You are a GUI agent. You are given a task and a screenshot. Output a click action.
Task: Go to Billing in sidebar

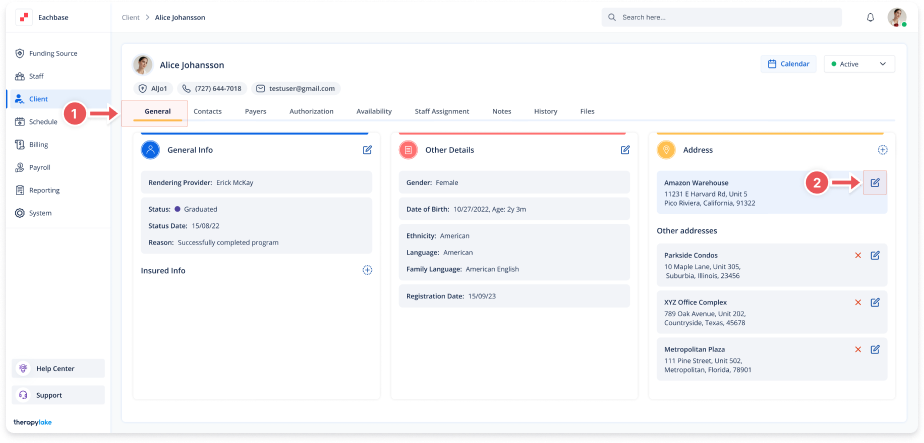click(x=39, y=144)
